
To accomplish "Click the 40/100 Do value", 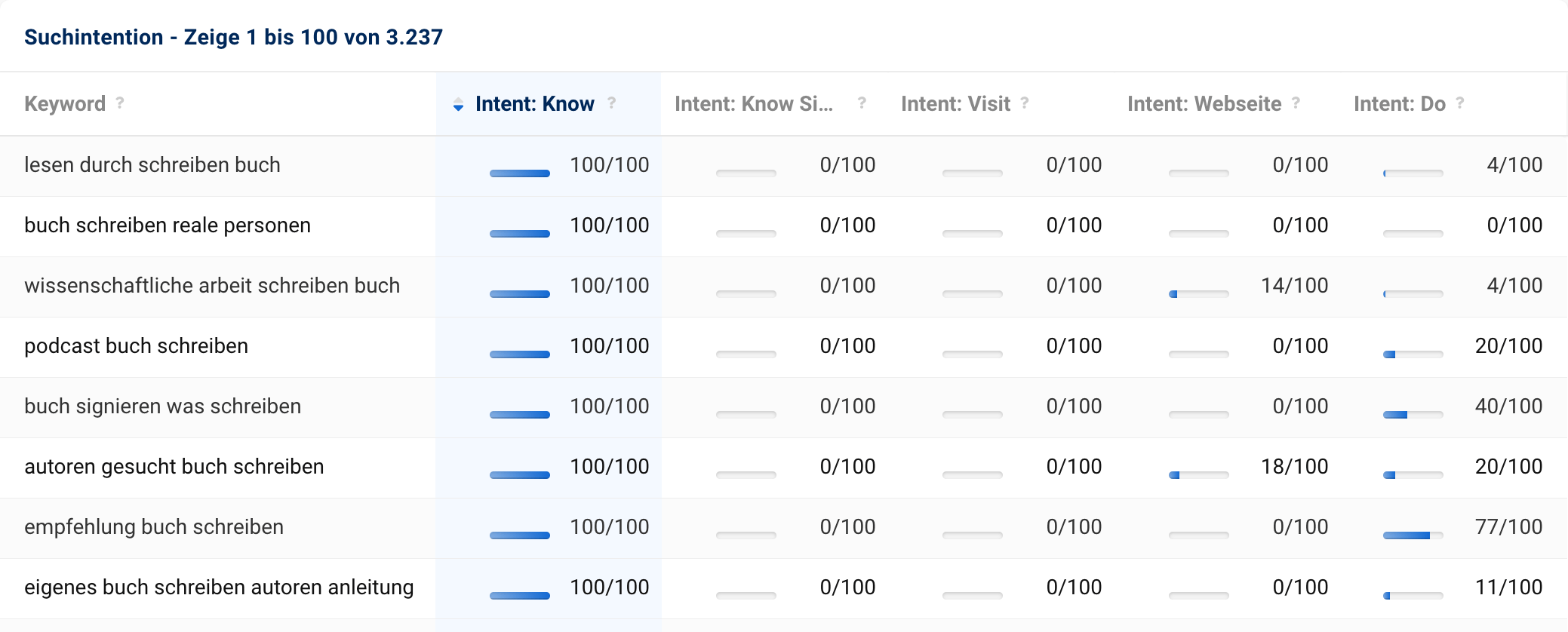I will [1509, 407].
